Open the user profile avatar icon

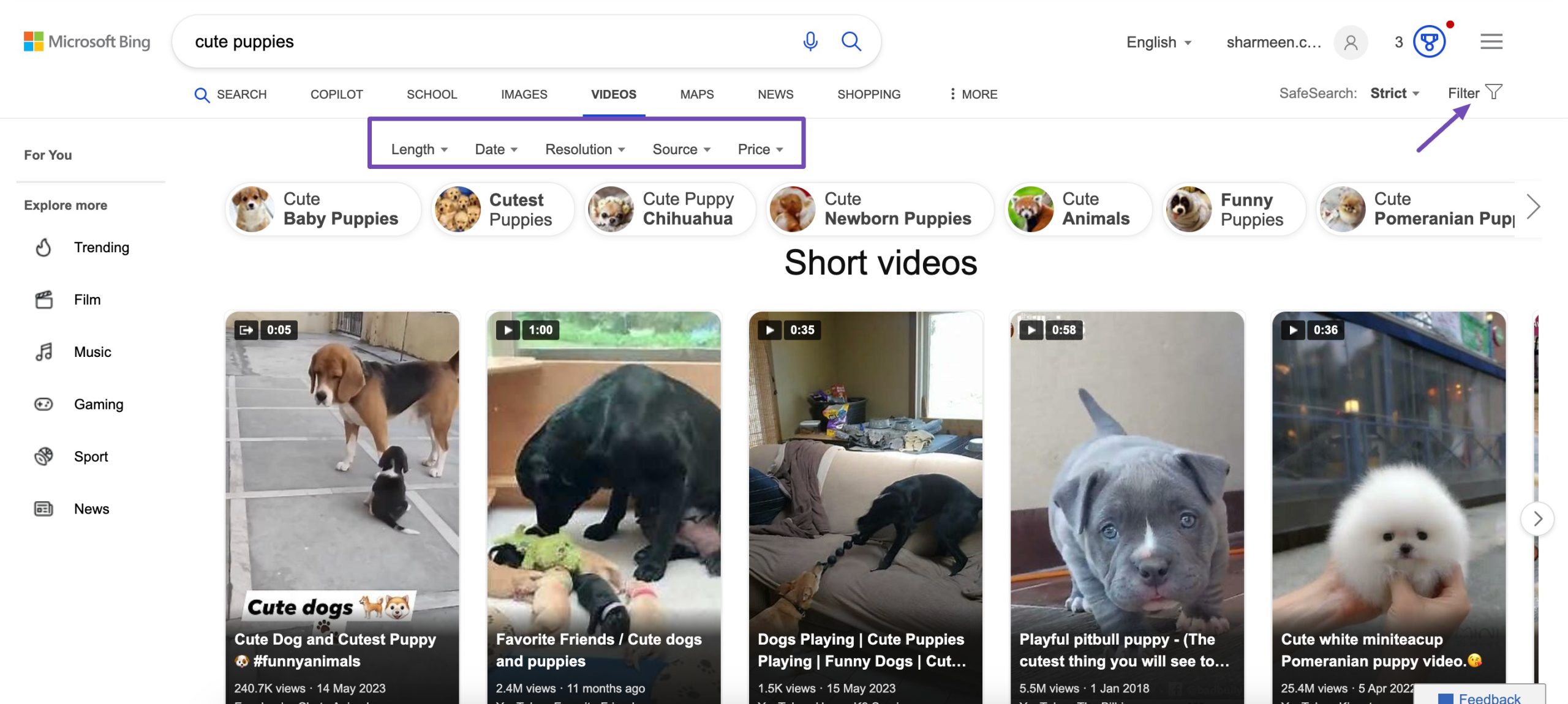click(x=1351, y=42)
